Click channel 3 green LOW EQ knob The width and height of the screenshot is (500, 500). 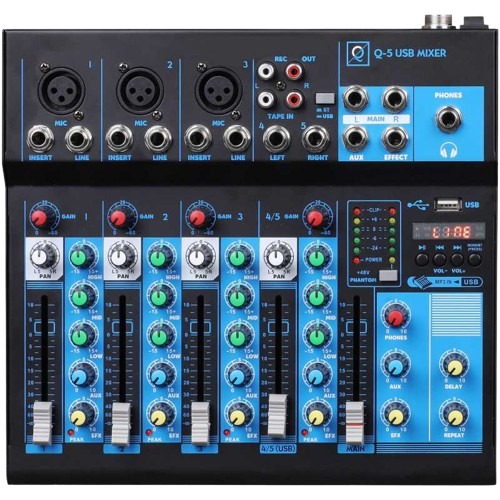237,336
